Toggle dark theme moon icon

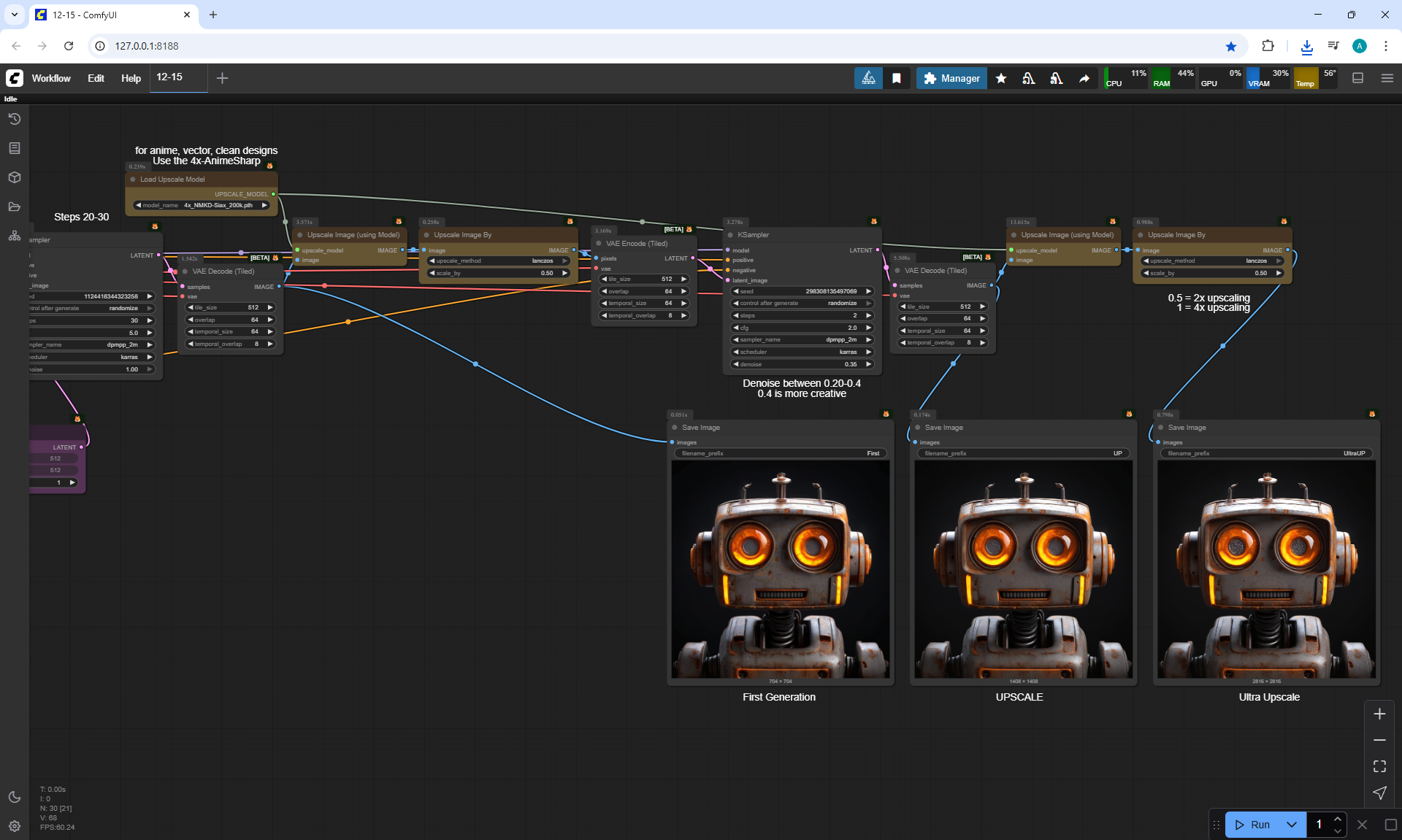tap(15, 797)
